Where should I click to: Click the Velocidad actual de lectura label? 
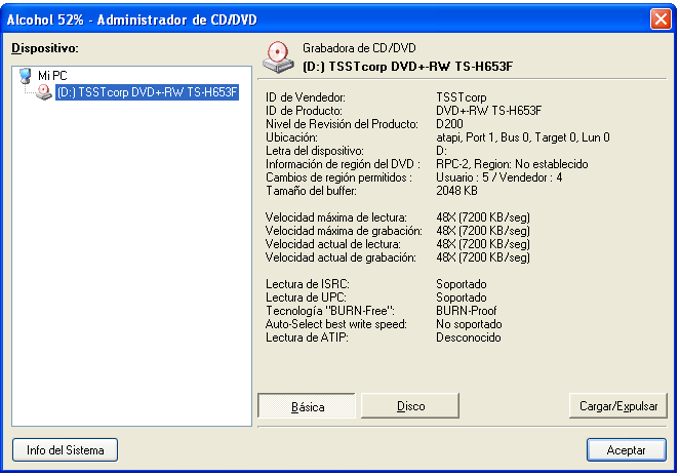coord(333,245)
